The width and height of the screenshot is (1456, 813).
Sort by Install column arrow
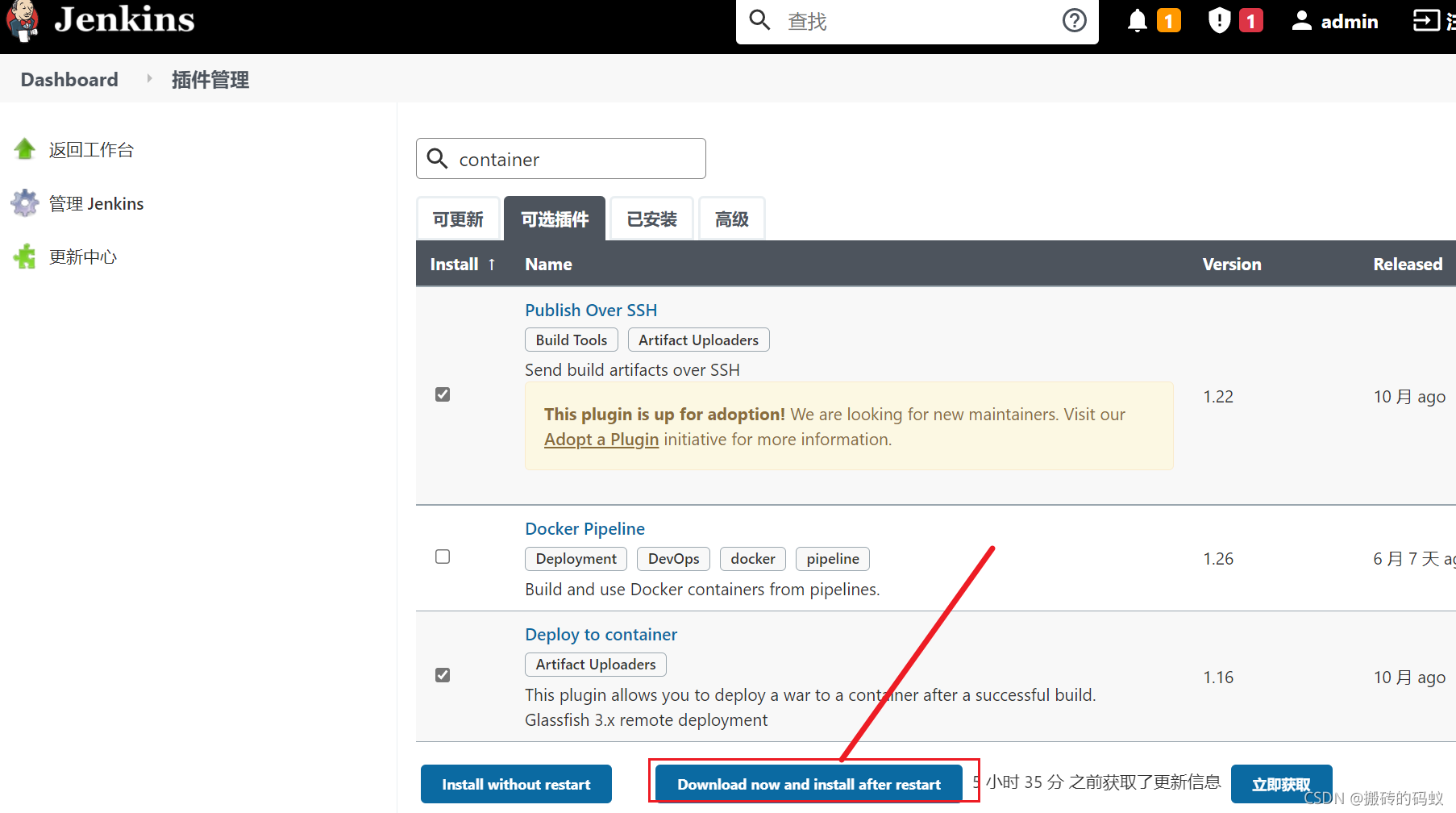pyautogui.click(x=491, y=265)
